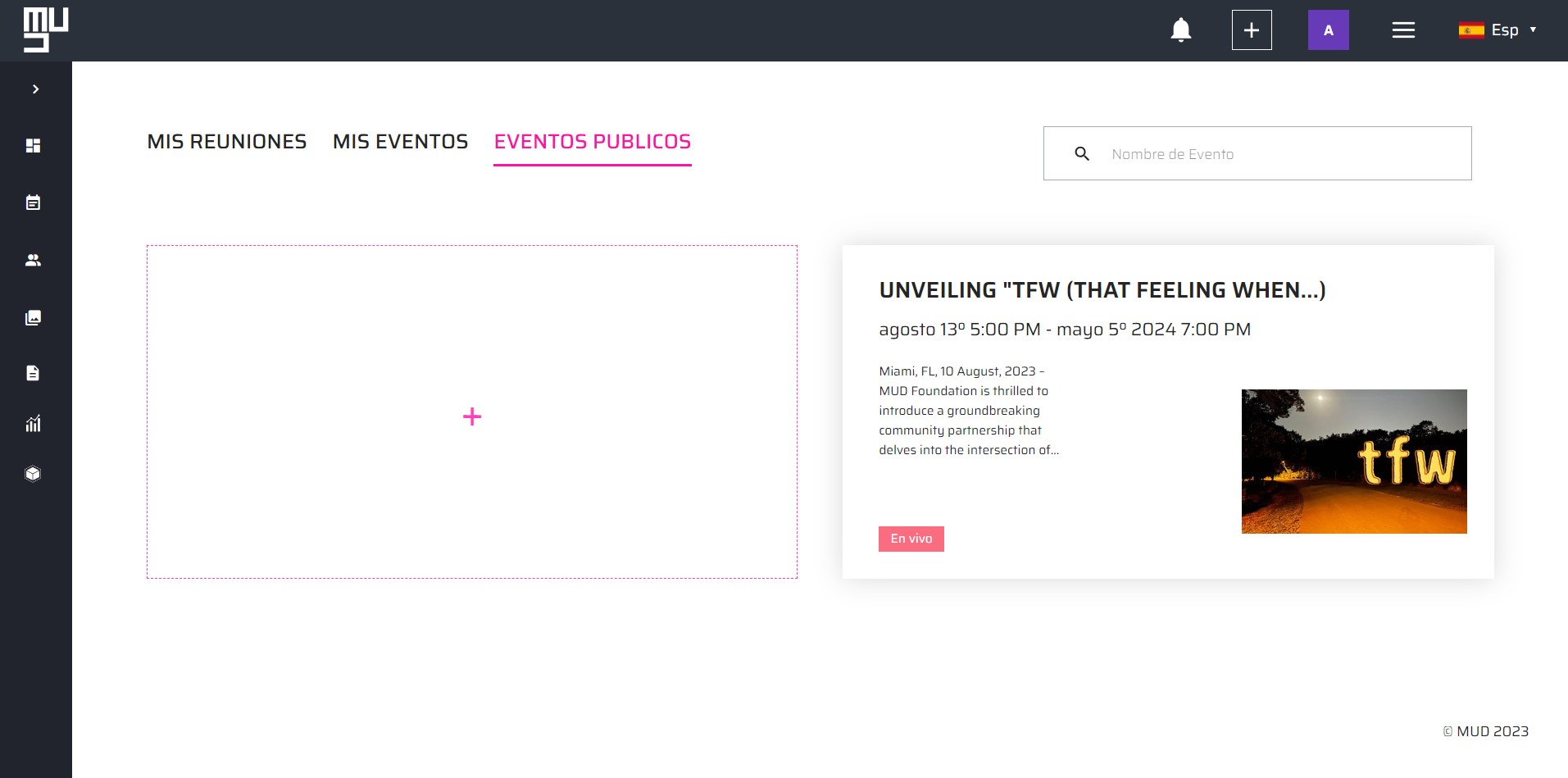Open the notifications bell
Viewport: 1568px width, 778px height.
(x=1180, y=30)
